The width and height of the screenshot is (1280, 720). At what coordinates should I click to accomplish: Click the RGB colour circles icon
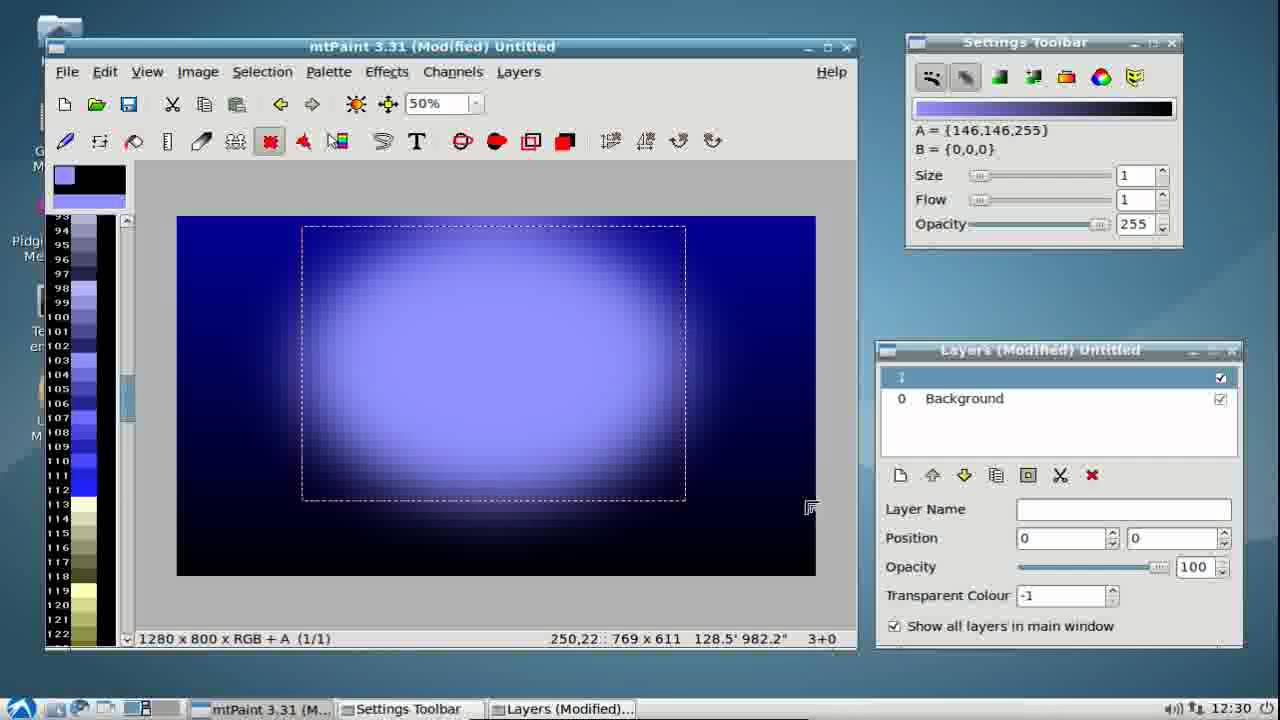1100,77
